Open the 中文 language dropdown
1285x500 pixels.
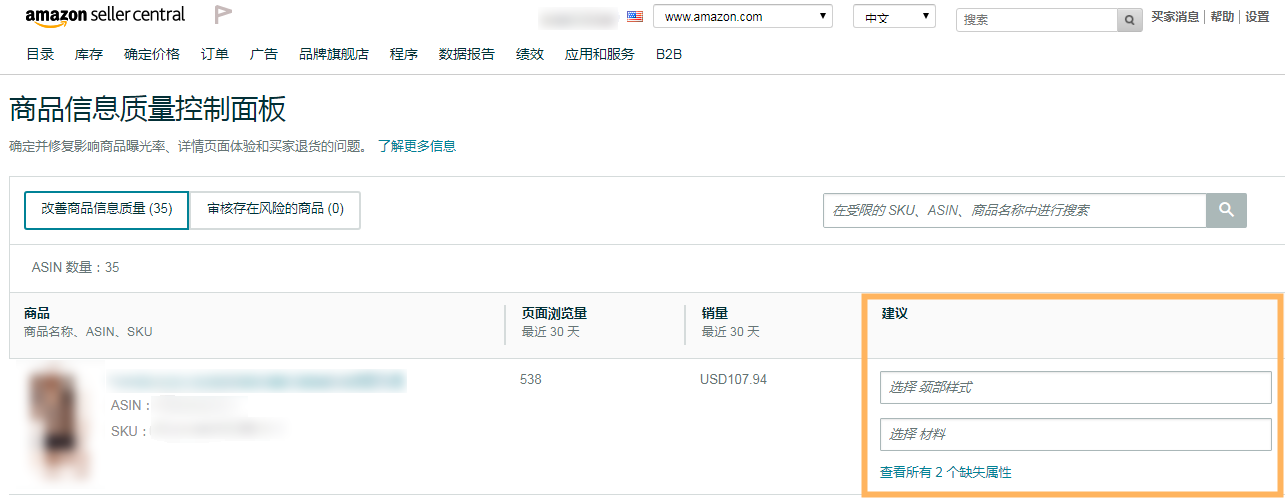[x=894, y=17]
